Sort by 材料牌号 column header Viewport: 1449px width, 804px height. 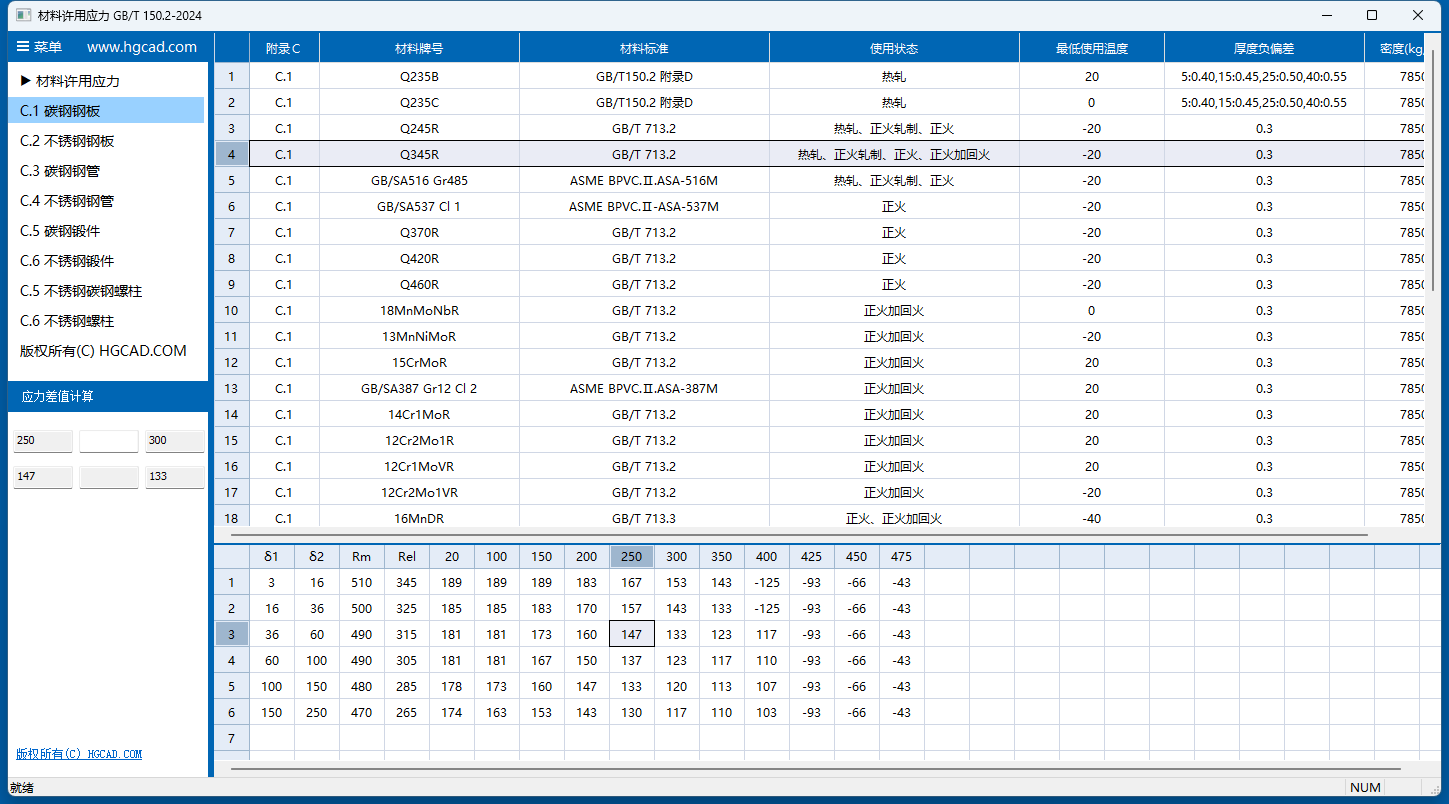(x=419, y=48)
